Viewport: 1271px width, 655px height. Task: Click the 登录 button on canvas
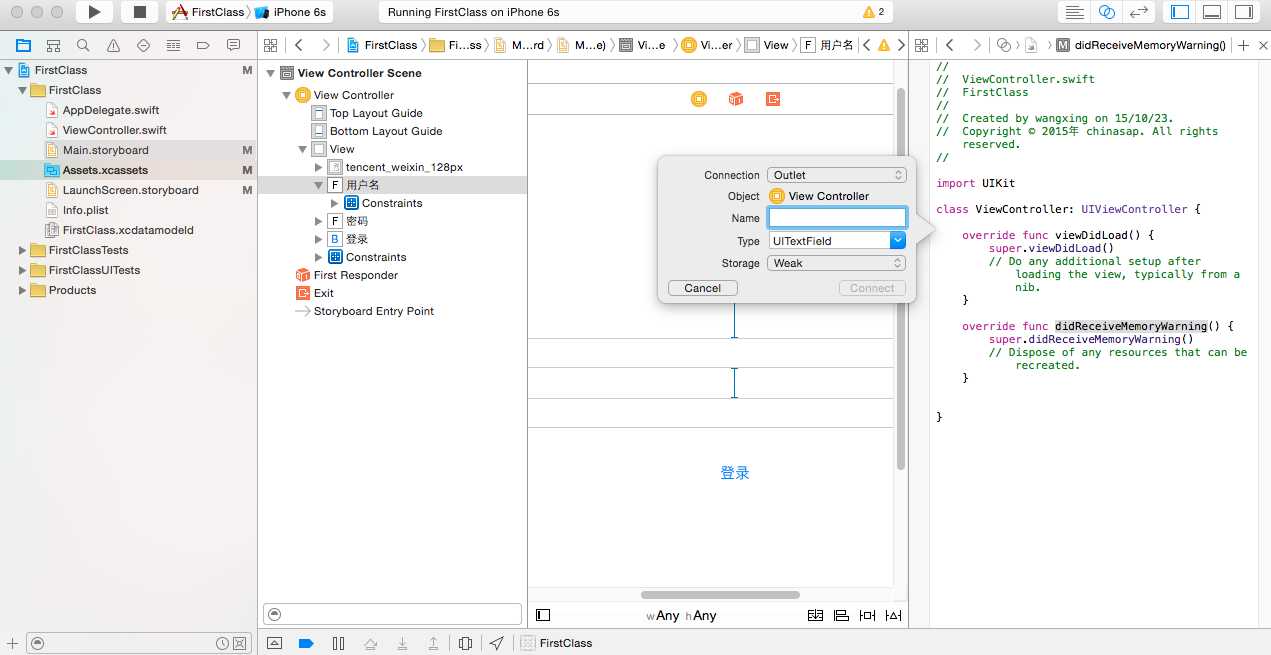click(735, 473)
